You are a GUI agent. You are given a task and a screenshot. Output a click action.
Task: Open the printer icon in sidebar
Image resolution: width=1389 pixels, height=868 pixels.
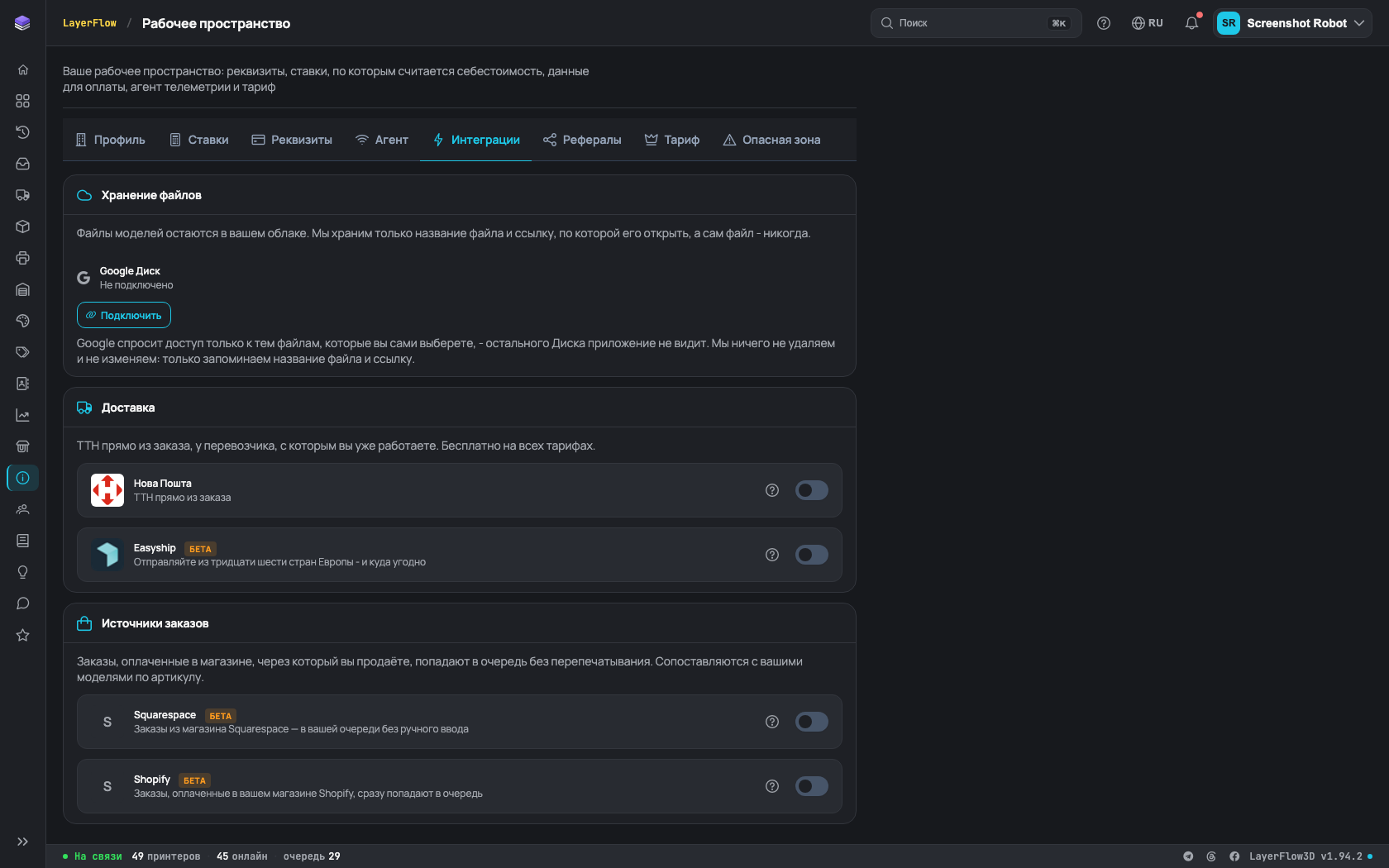(x=23, y=258)
